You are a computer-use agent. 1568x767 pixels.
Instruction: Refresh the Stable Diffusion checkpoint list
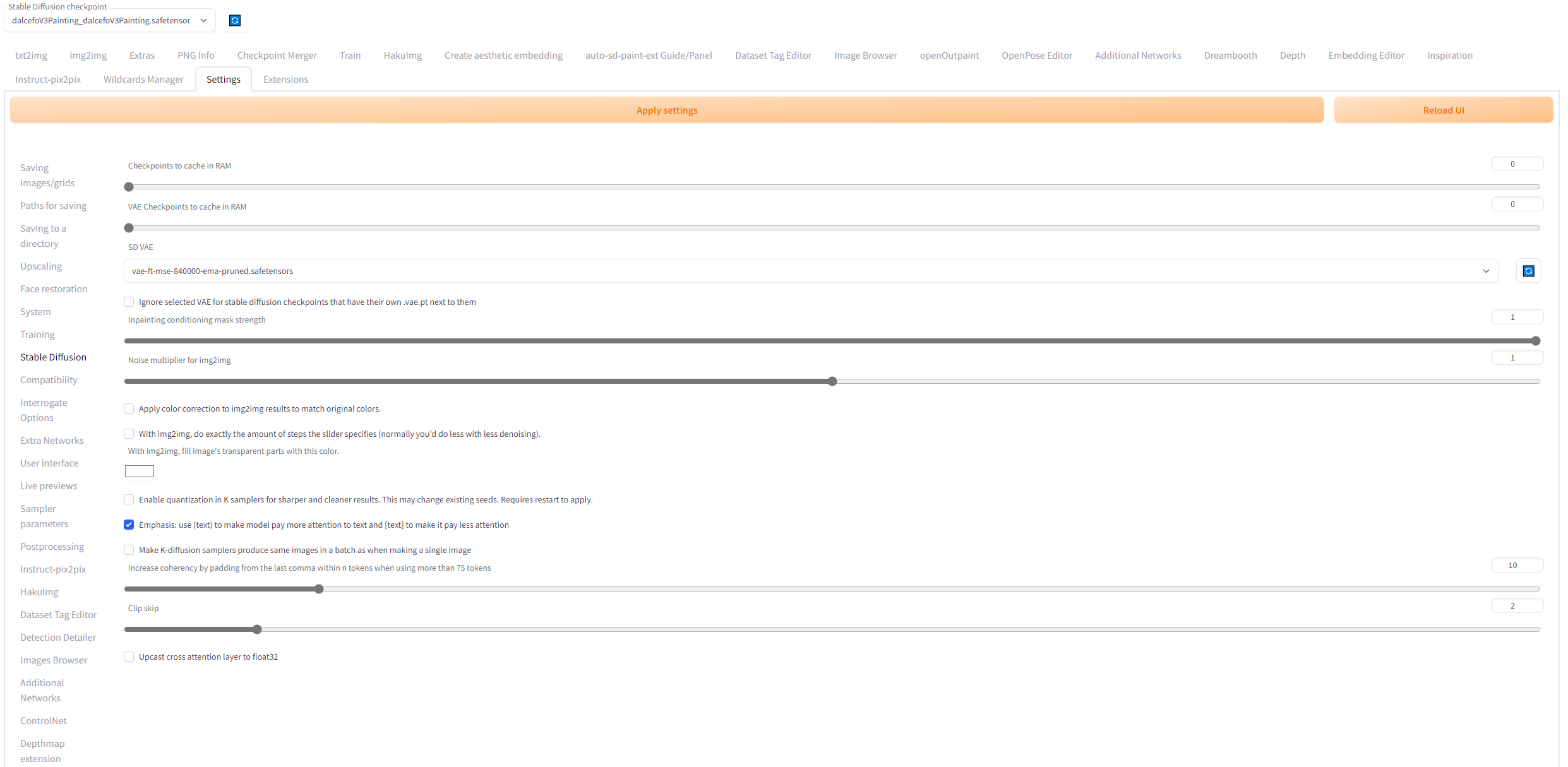click(234, 20)
